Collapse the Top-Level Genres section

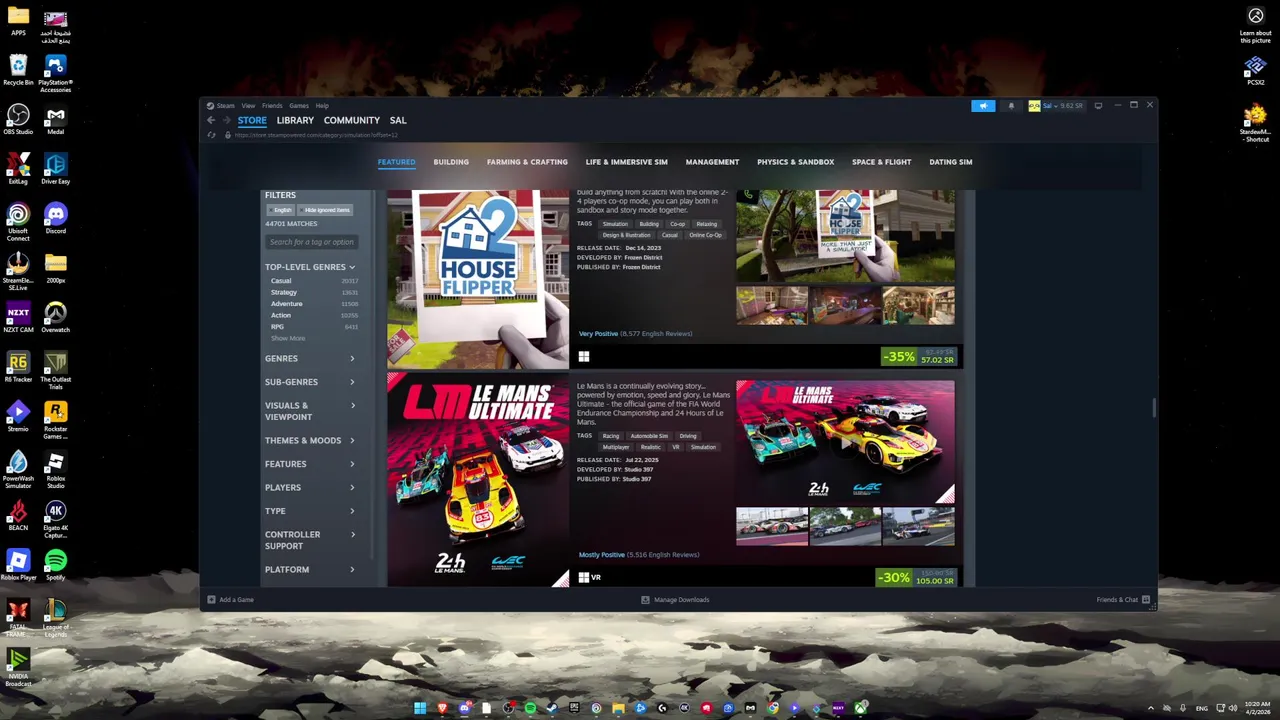(x=310, y=267)
